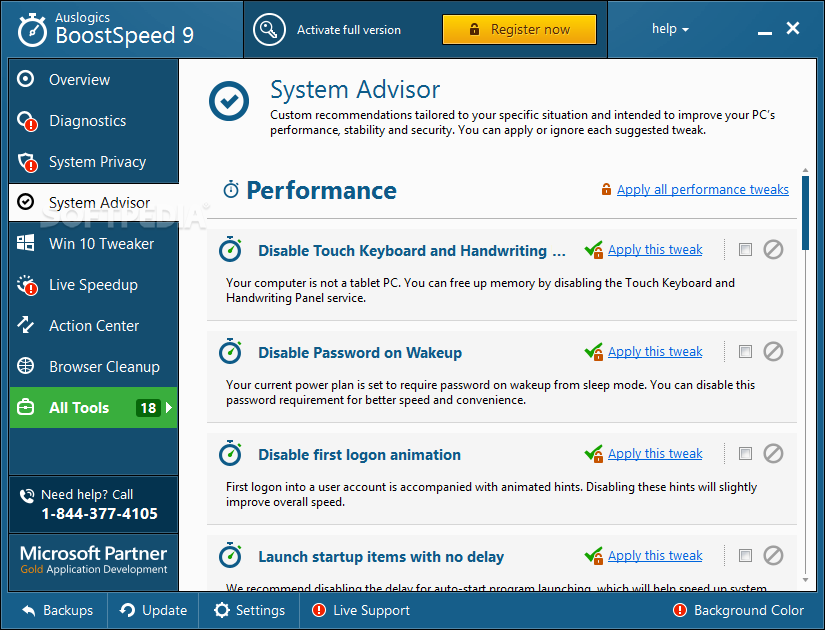Click the stopwatch icon next to Performance heading
Image resolution: width=825 pixels, height=630 pixels.
click(231, 189)
